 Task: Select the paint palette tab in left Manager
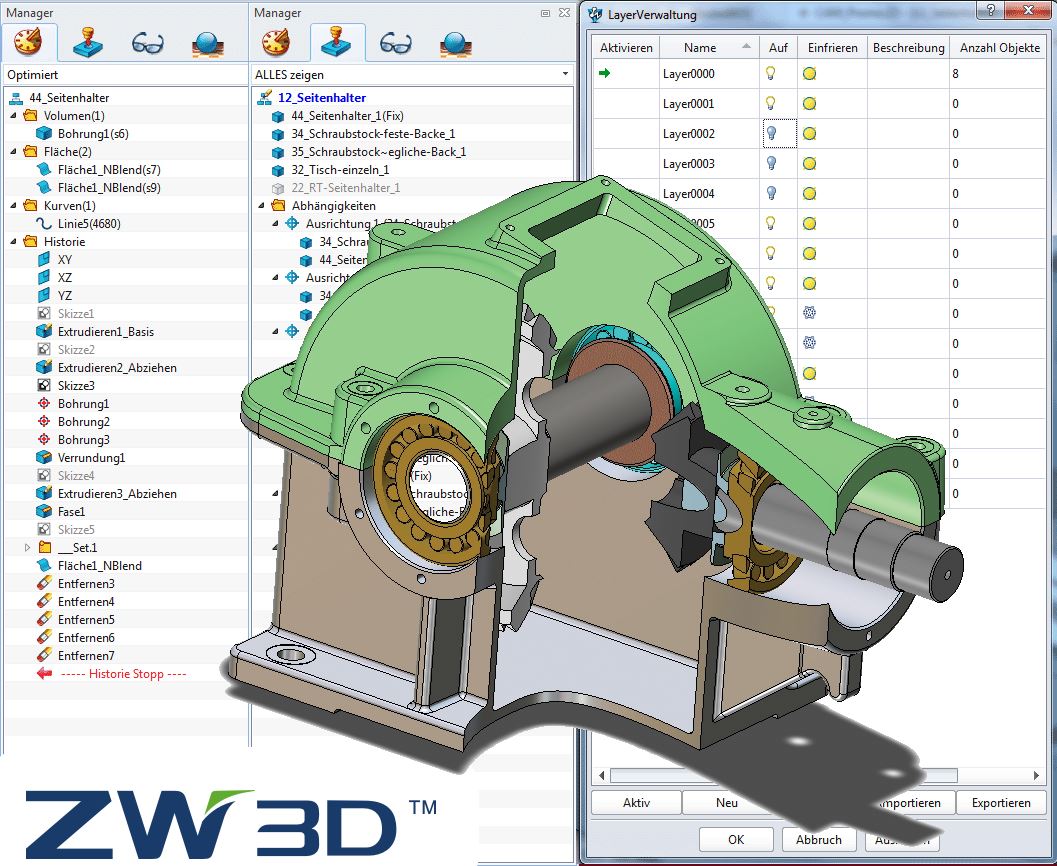(30, 43)
